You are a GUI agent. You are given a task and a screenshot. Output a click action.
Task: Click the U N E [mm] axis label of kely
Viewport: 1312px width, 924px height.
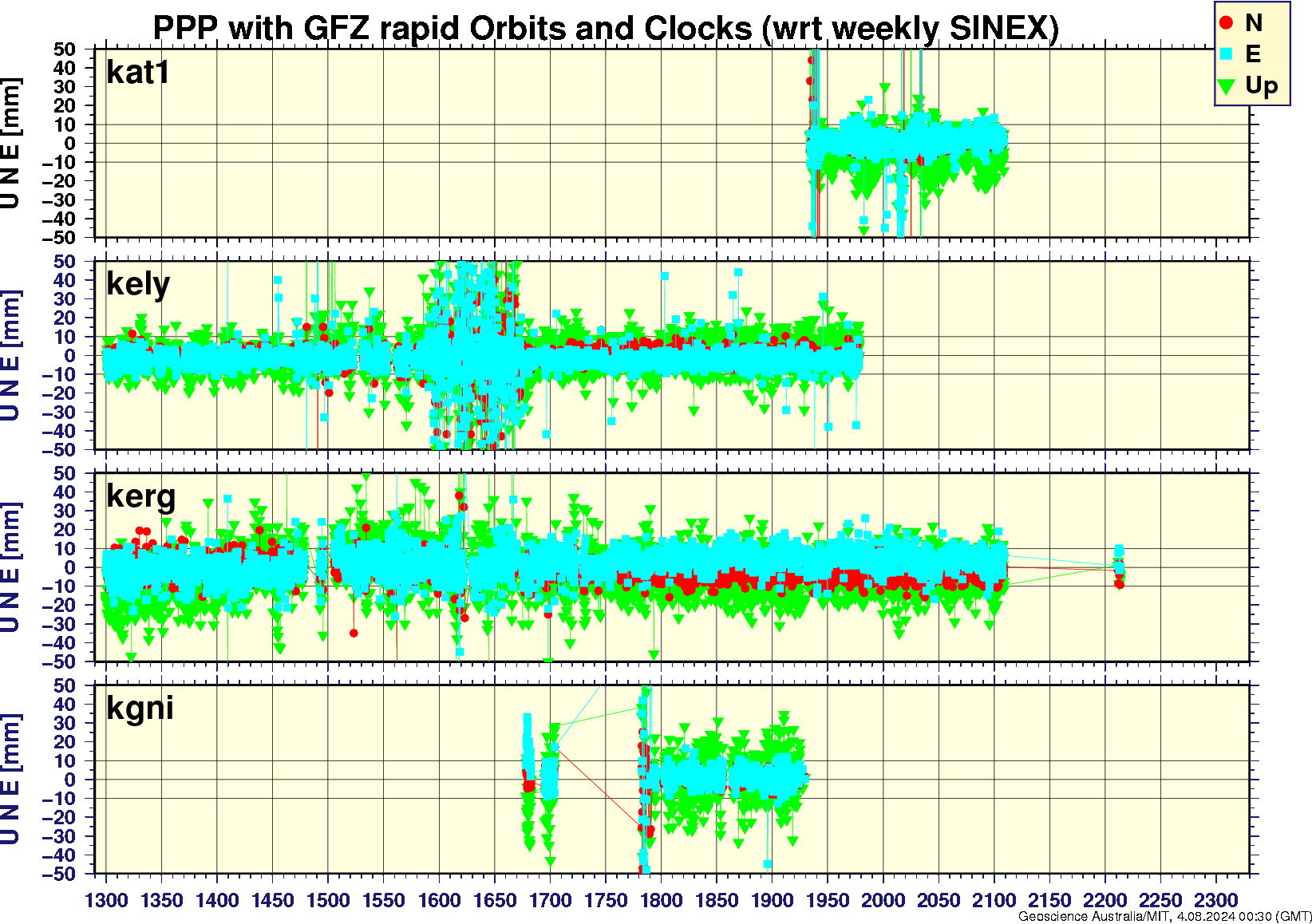[x=11, y=356]
